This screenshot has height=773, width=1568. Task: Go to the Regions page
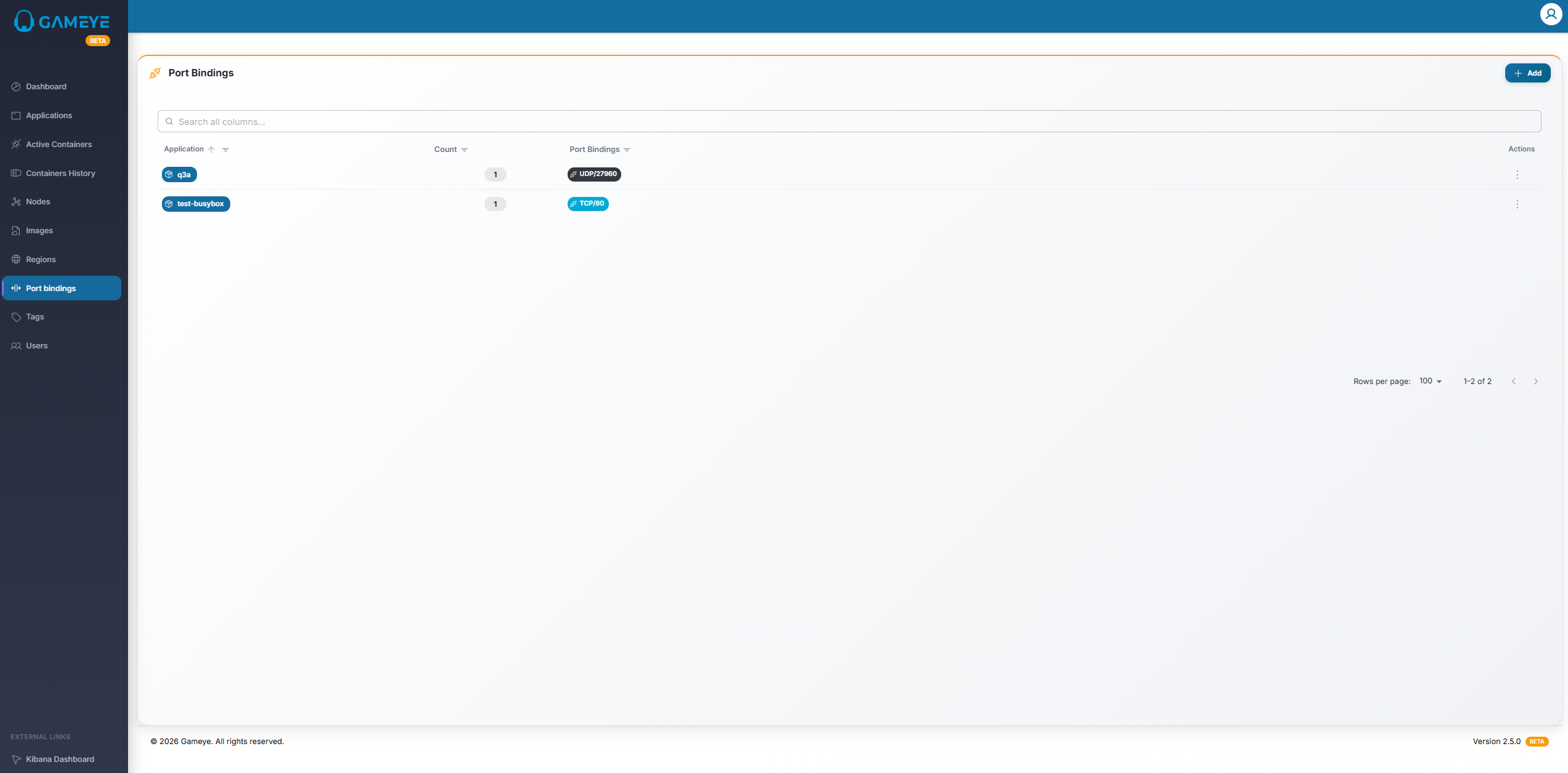pos(41,260)
